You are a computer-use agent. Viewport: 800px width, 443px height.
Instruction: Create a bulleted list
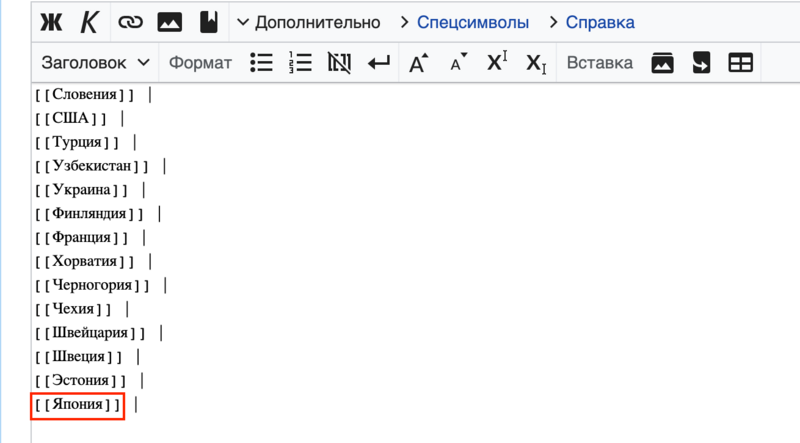[261, 63]
